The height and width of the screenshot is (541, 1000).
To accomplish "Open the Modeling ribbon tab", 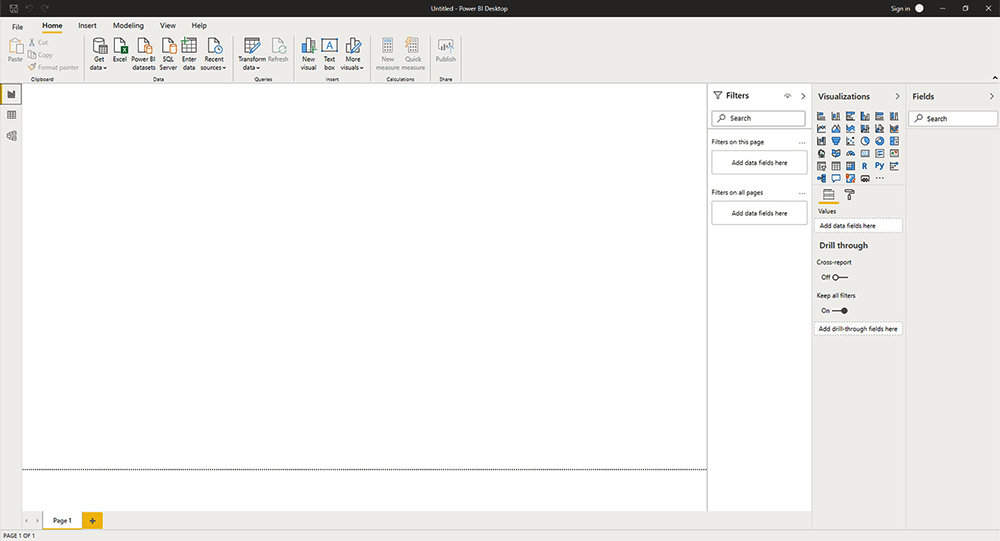I will (x=128, y=26).
